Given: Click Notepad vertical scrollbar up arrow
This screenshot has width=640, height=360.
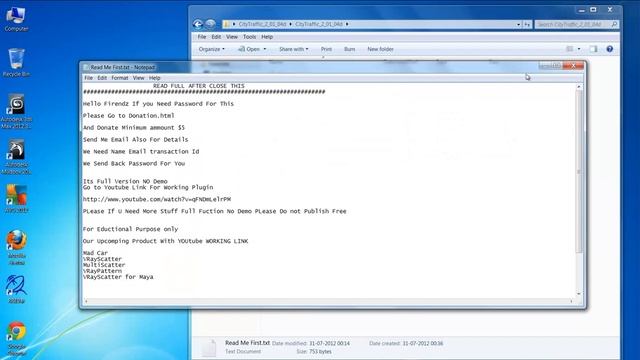Looking at the screenshot, I should tap(578, 87).
